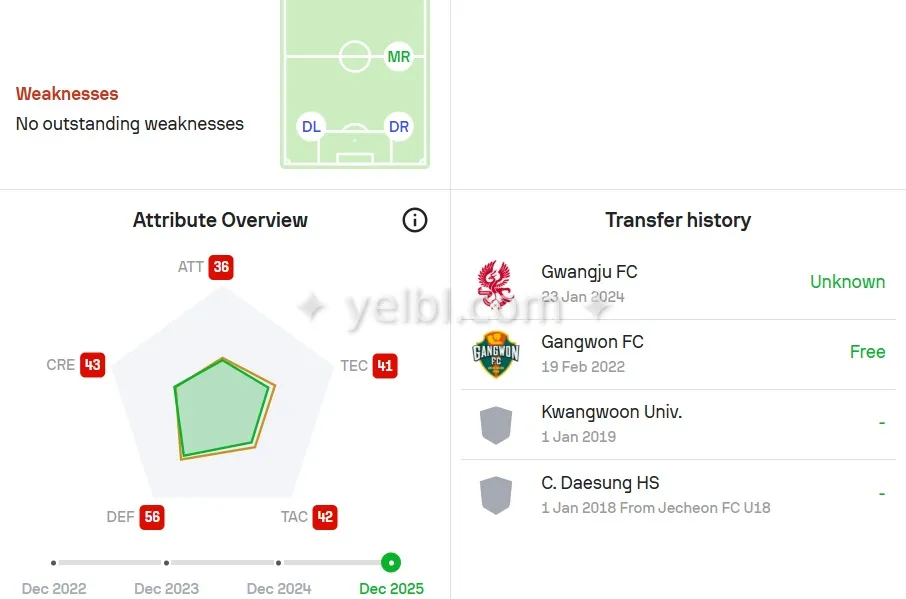Image resolution: width=906 pixels, height=599 pixels.
Task: Select the Dec 2024 timeline point
Action: [x=279, y=563]
